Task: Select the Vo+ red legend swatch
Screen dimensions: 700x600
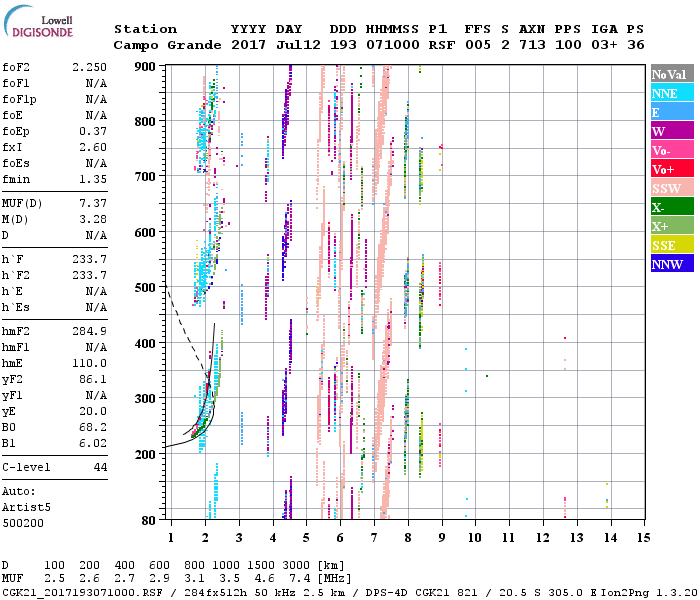Action: pyautogui.click(x=672, y=169)
